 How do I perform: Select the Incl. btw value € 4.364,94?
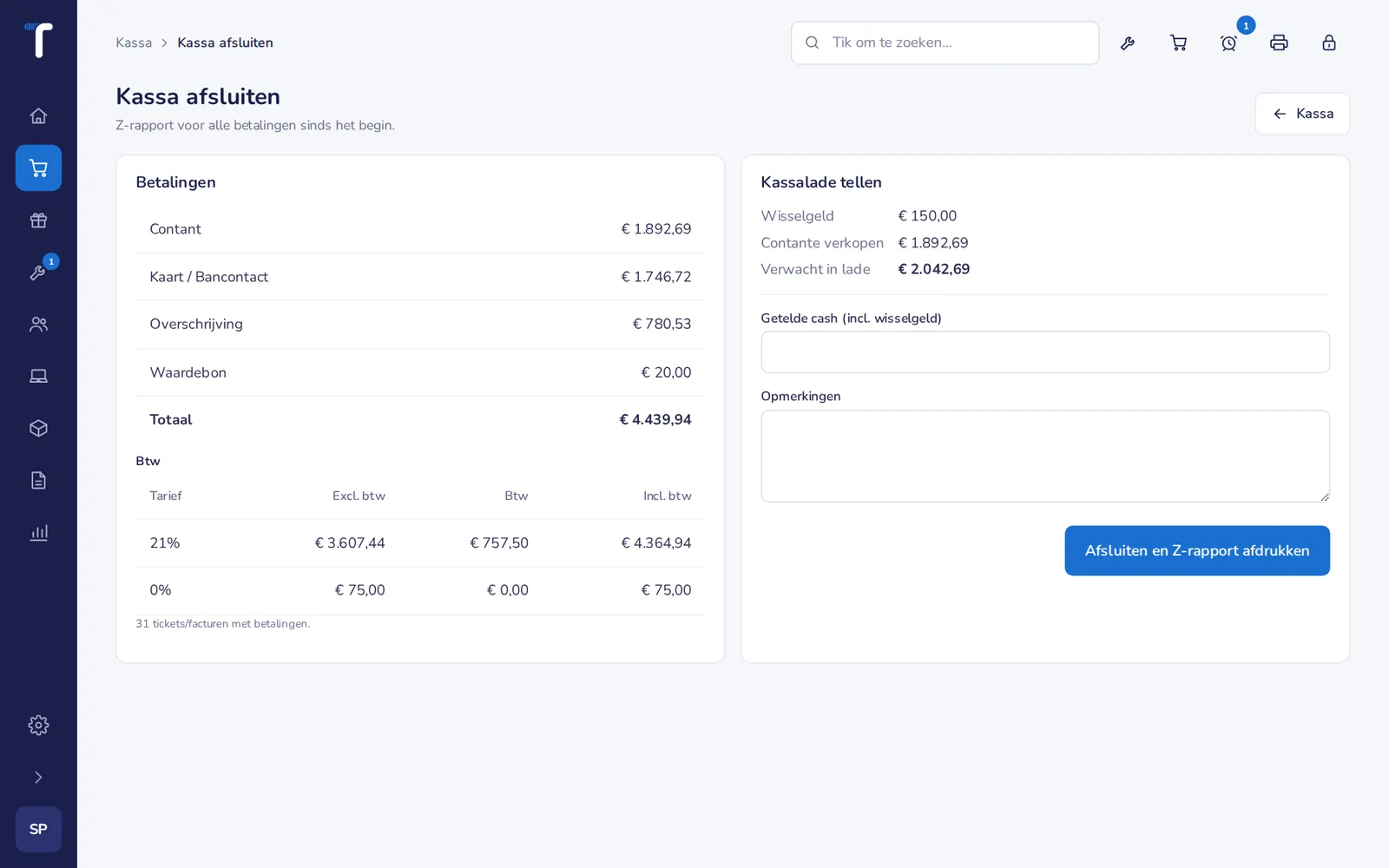[655, 542]
